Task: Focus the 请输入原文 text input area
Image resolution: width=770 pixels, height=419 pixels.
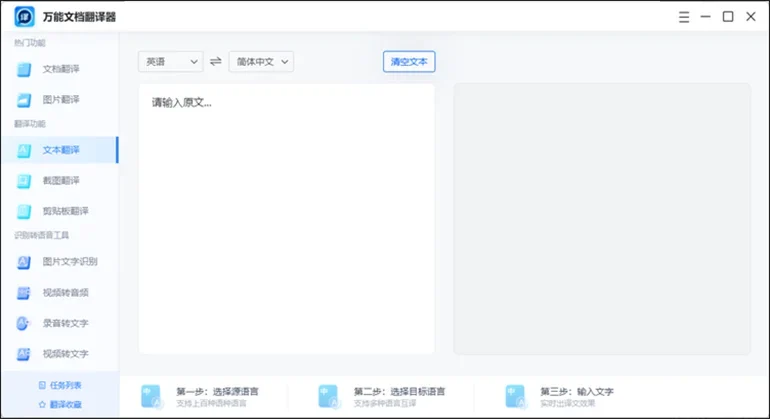Action: click(286, 219)
